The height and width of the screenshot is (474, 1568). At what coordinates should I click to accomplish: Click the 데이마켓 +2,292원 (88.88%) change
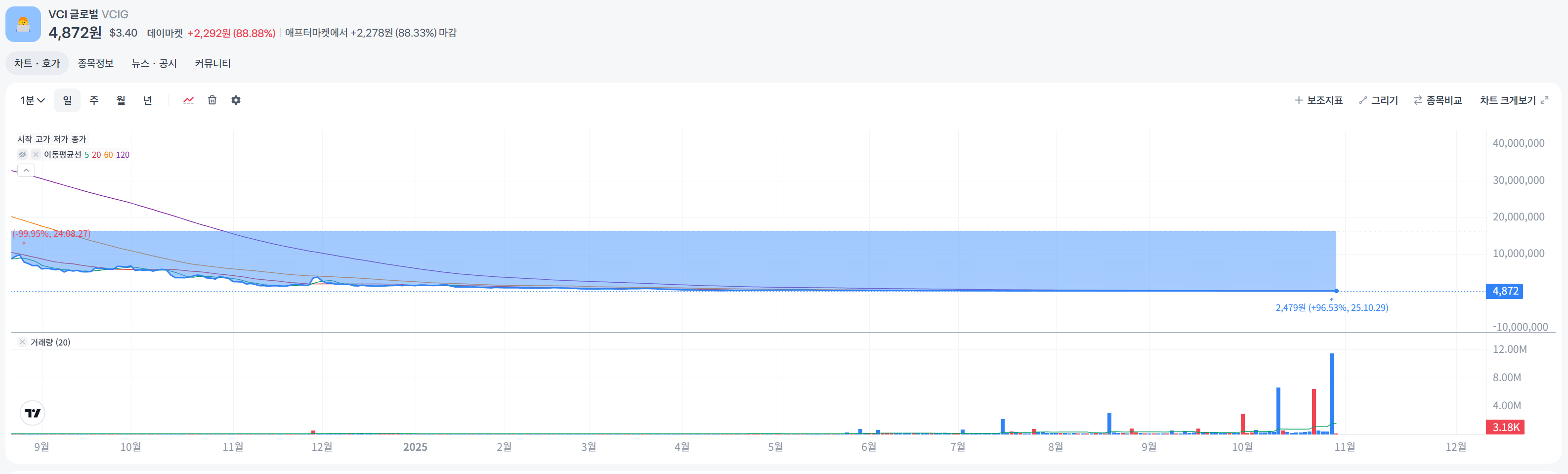tap(211, 33)
